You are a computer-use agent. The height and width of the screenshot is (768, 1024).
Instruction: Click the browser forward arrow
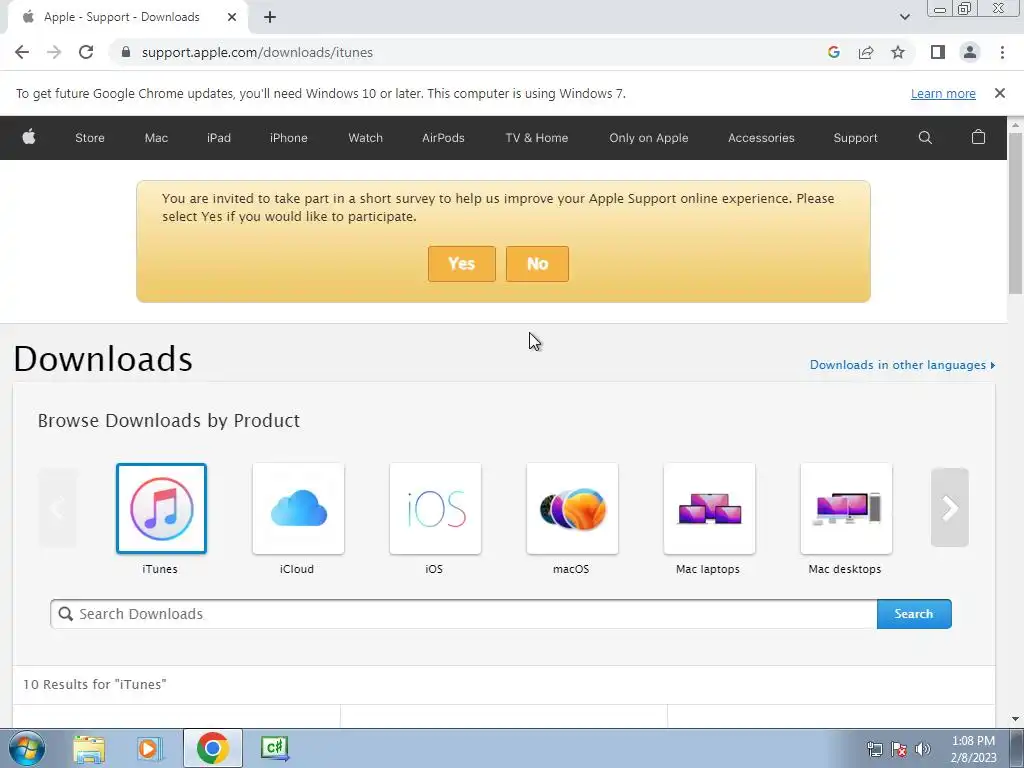click(x=54, y=52)
